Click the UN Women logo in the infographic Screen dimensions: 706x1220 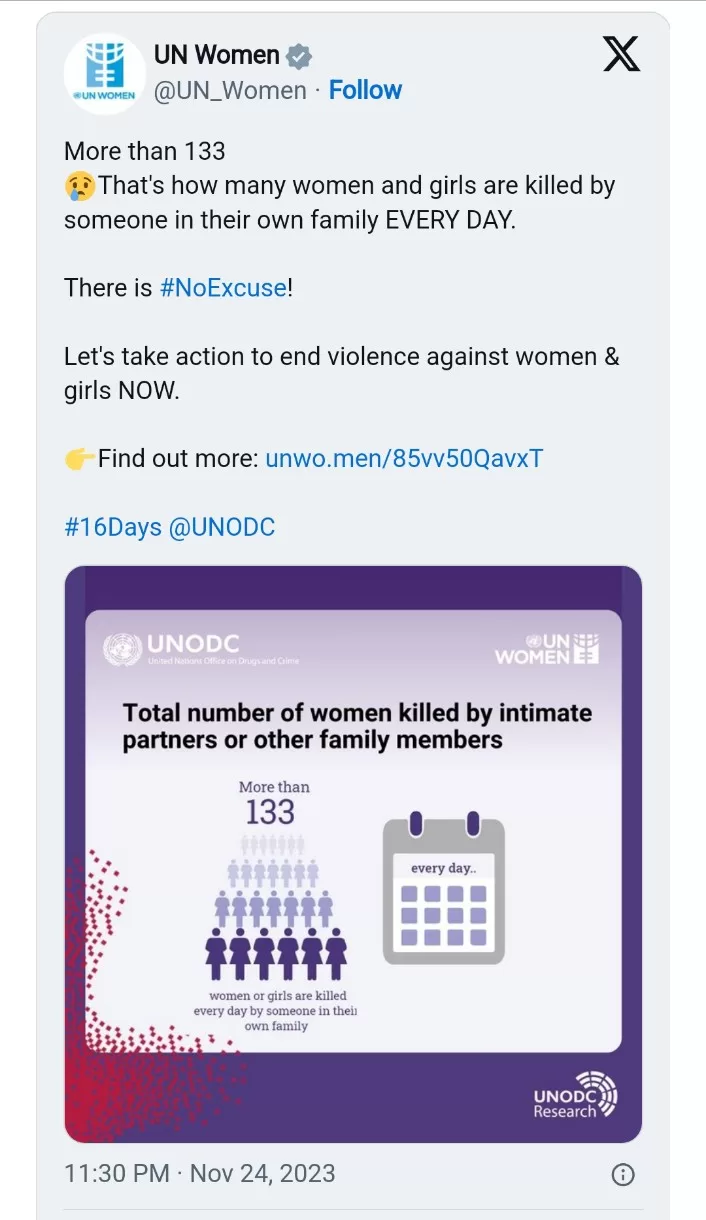[x=547, y=648]
